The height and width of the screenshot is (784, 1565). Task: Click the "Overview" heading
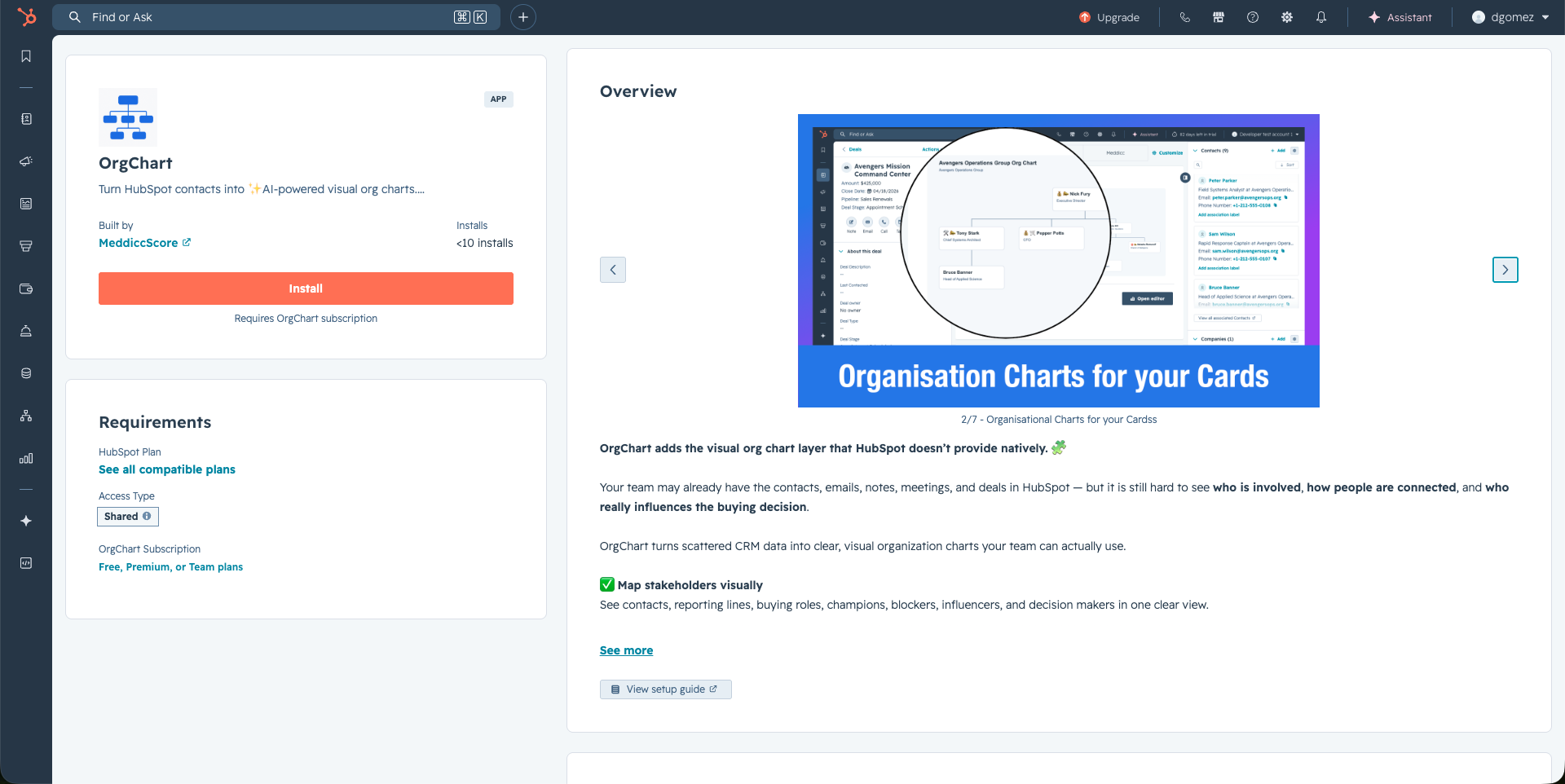638,91
